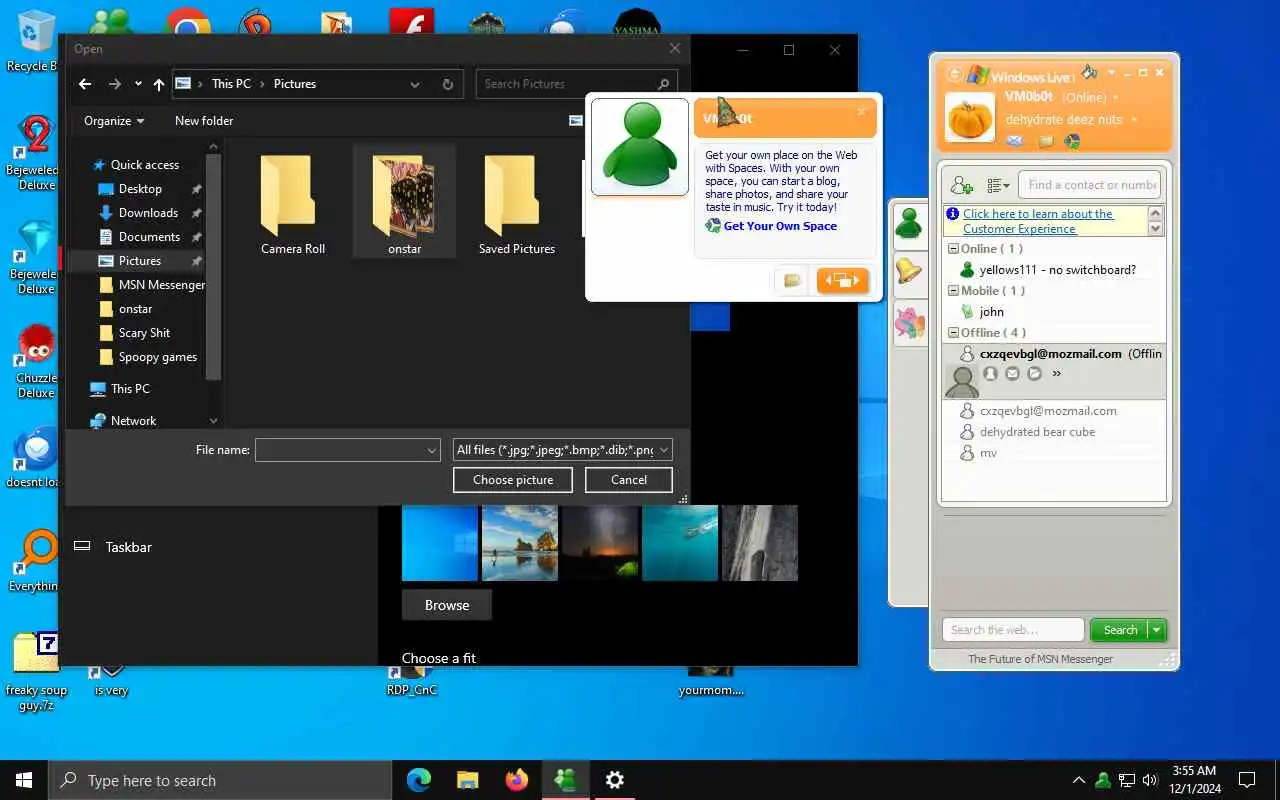Select Downloads in navigation pane
The height and width of the screenshot is (800, 1280).
(x=148, y=213)
